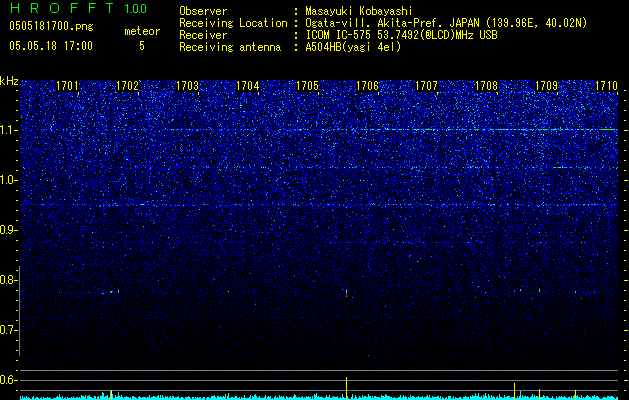
Task: Click the 1.1 frequency axis label
Action: 9,130
